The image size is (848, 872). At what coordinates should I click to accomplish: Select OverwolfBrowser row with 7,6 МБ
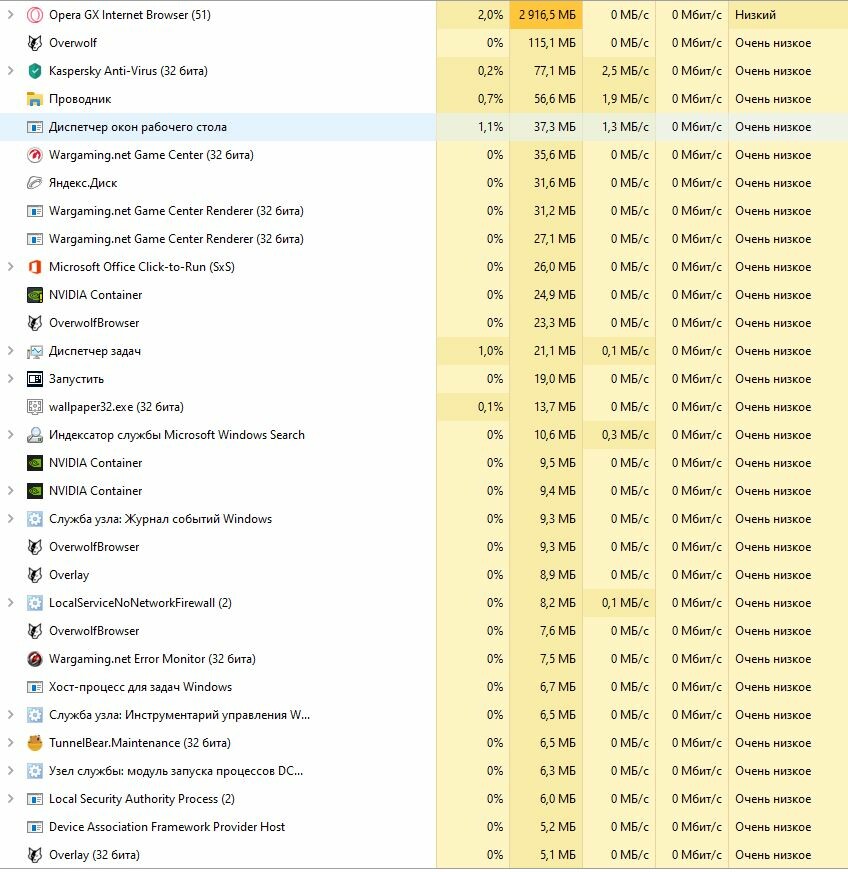424,631
